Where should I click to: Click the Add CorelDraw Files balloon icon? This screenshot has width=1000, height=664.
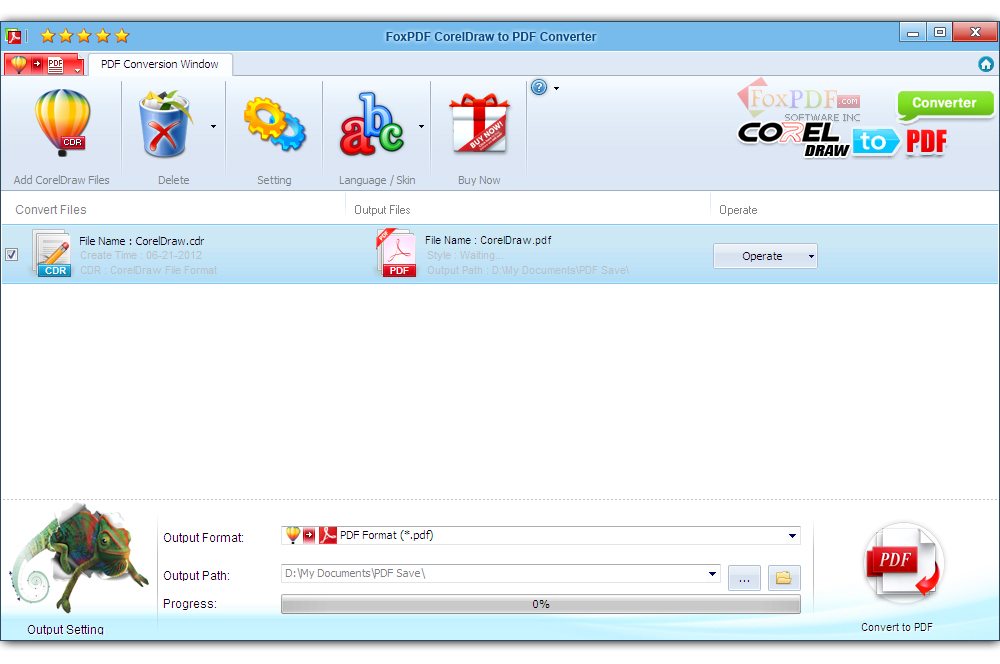coord(62,122)
